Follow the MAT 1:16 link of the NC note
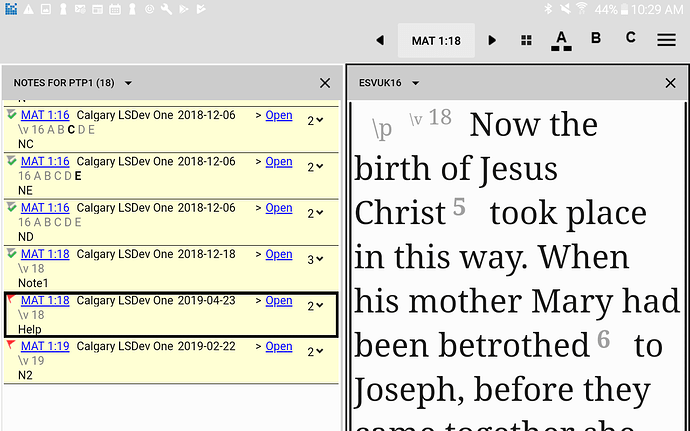Image resolution: width=690 pixels, height=431 pixels. coord(45,115)
